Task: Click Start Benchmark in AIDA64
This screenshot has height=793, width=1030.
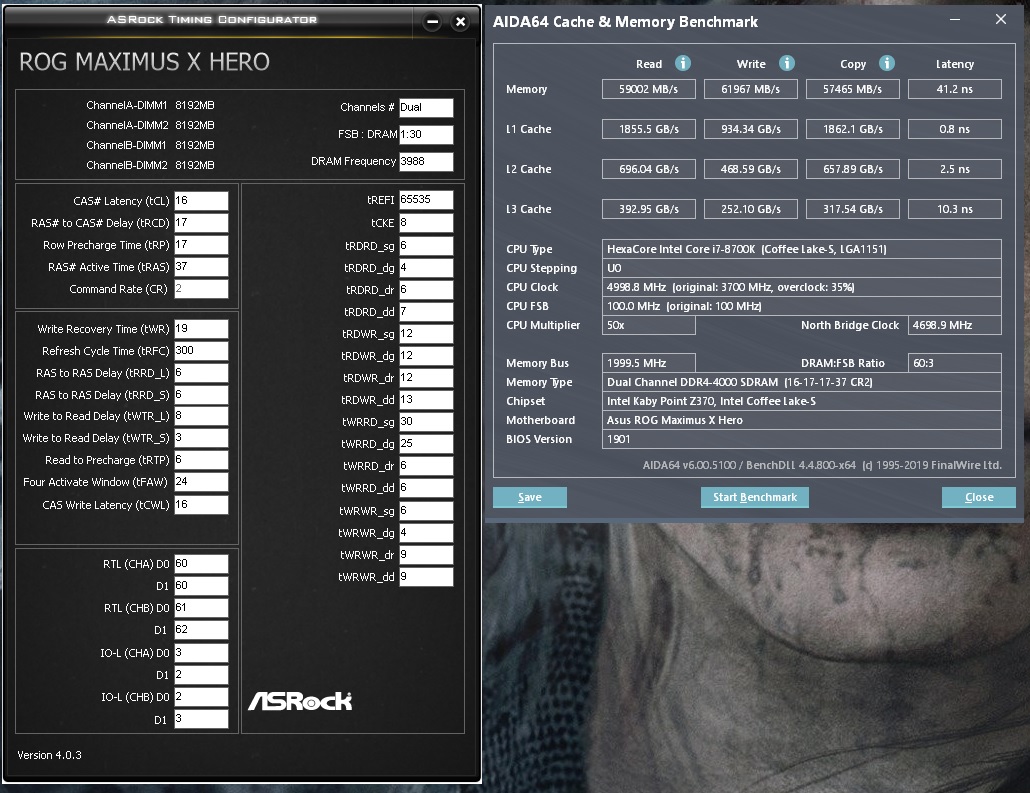Action: coord(755,497)
